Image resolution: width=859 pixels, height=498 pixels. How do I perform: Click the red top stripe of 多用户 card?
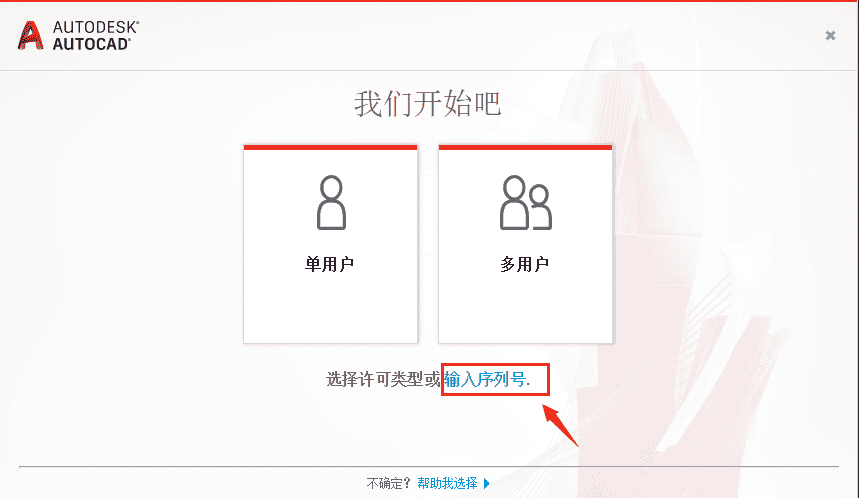click(x=525, y=147)
